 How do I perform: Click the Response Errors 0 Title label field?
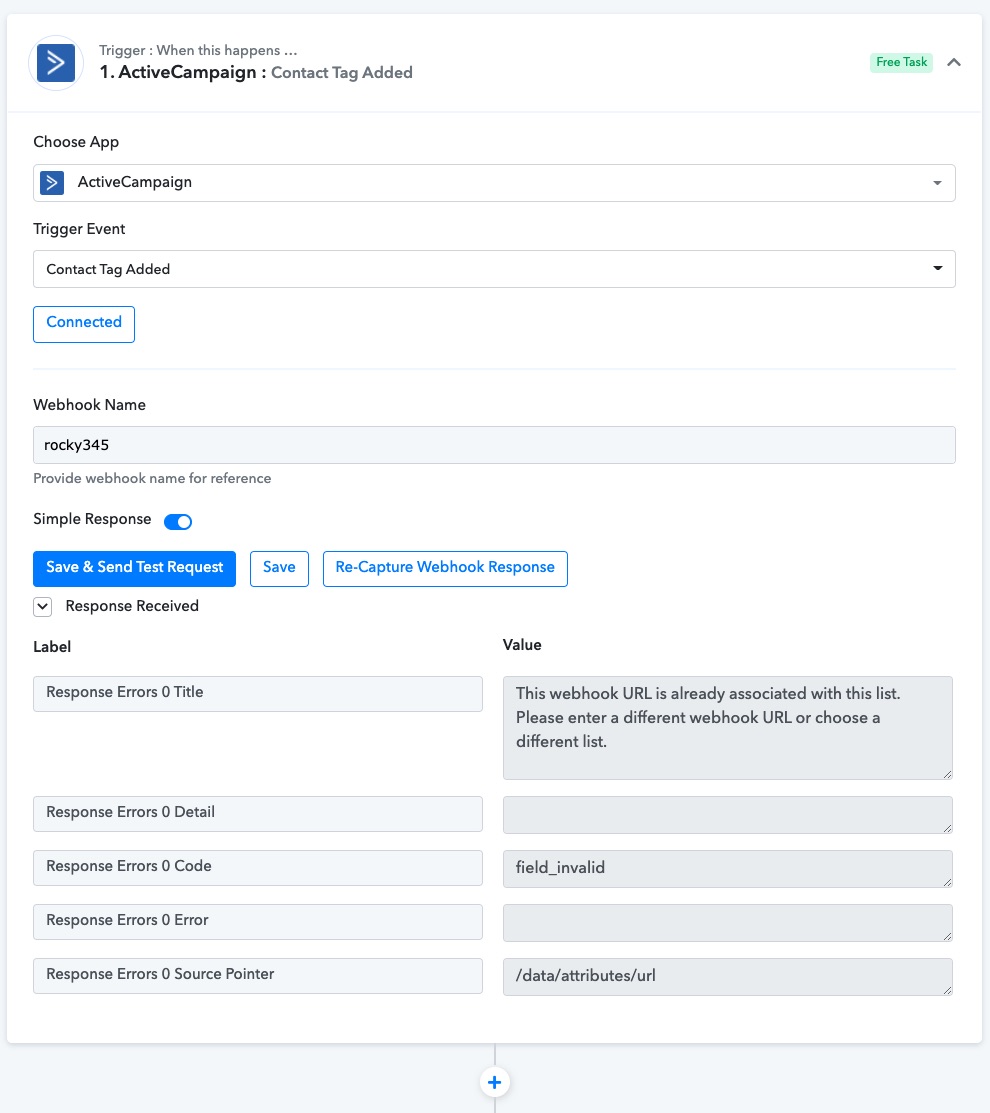(x=258, y=693)
